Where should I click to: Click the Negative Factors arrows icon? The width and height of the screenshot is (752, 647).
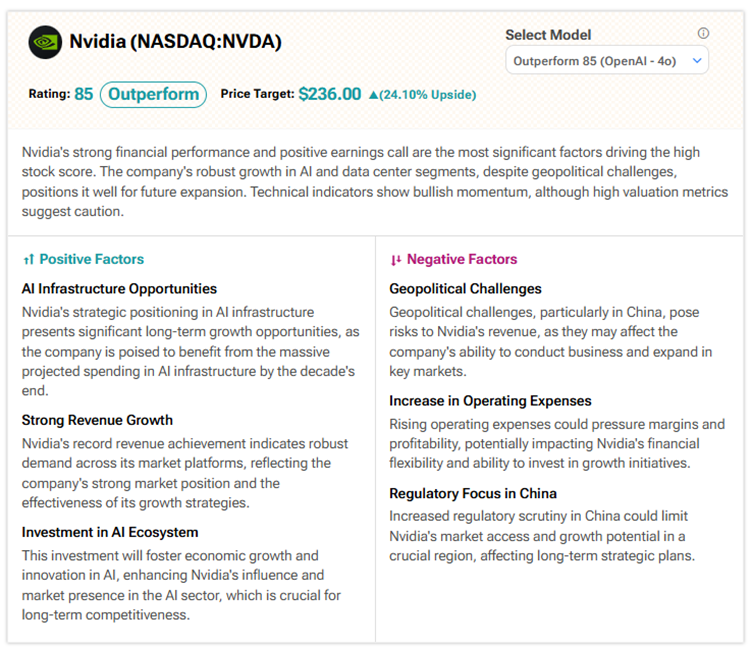396,260
